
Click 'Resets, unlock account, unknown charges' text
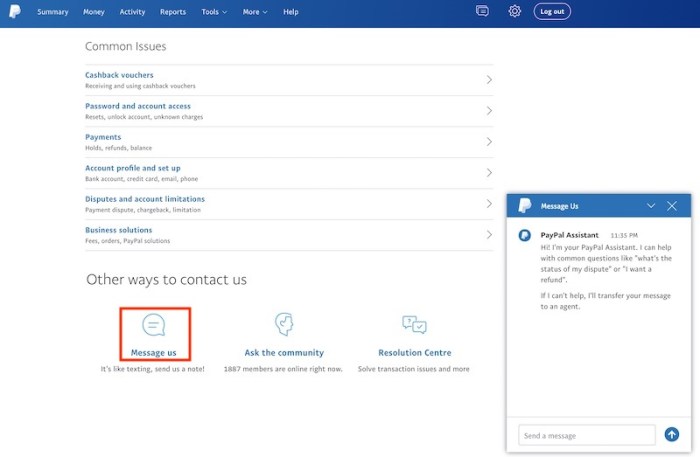[x=144, y=117]
